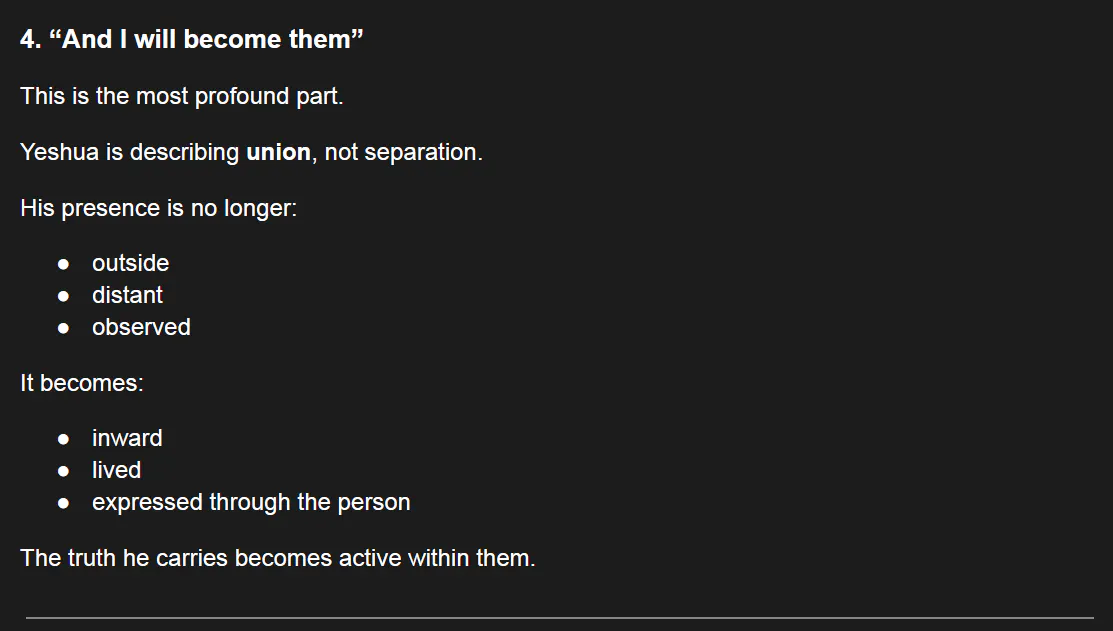Image resolution: width=1113 pixels, height=631 pixels.
Task: Click the heading "And I will become them"
Action: coord(192,39)
